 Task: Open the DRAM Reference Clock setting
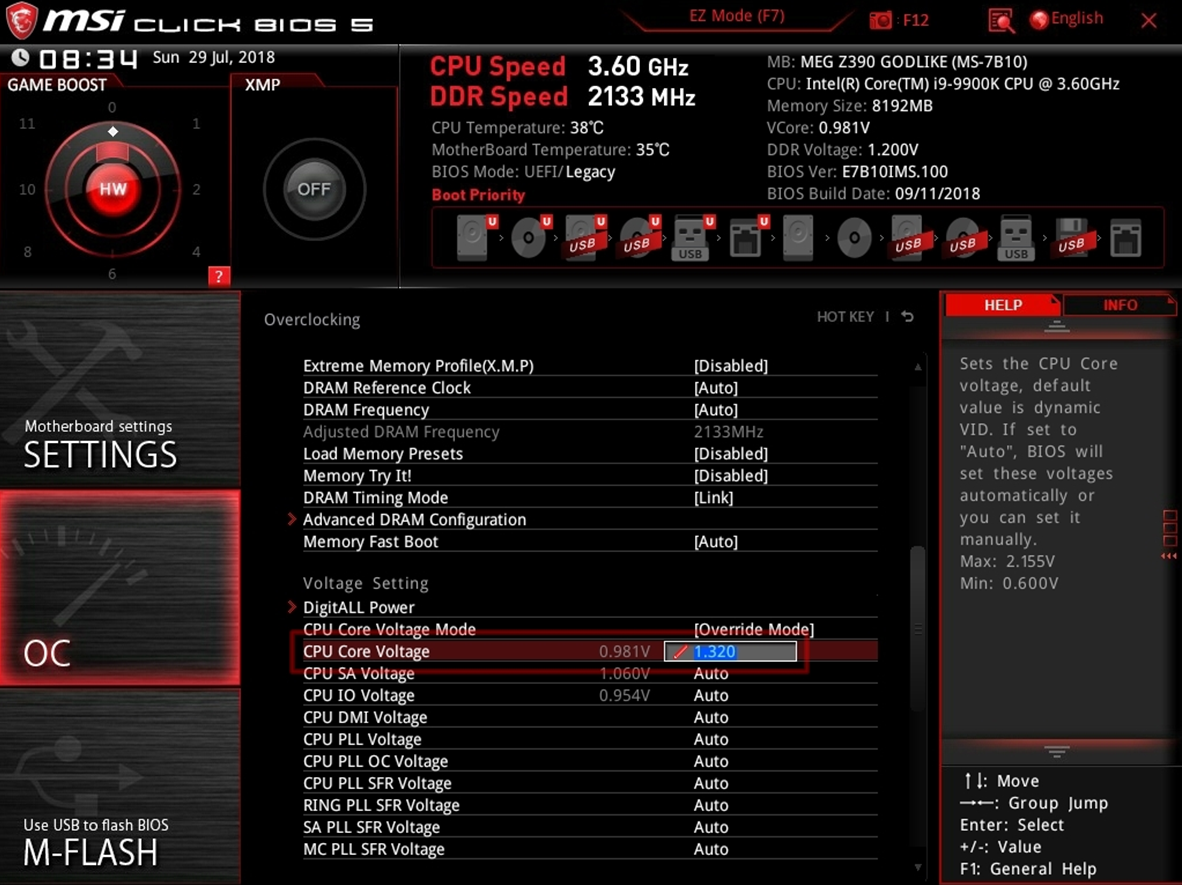(590, 387)
